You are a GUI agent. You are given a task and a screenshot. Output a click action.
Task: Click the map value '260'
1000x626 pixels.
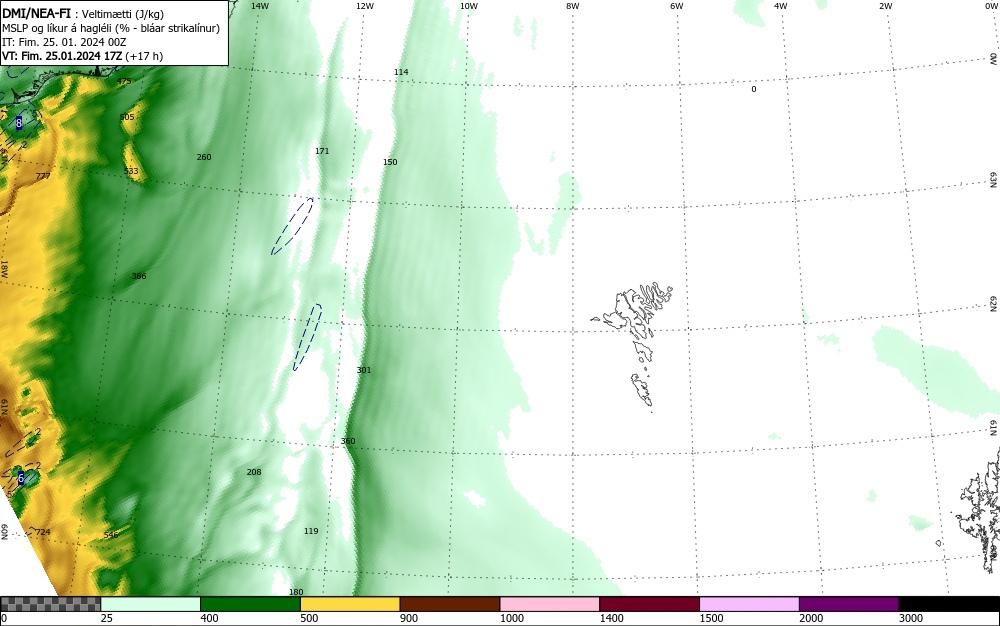click(x=203, y=157)
